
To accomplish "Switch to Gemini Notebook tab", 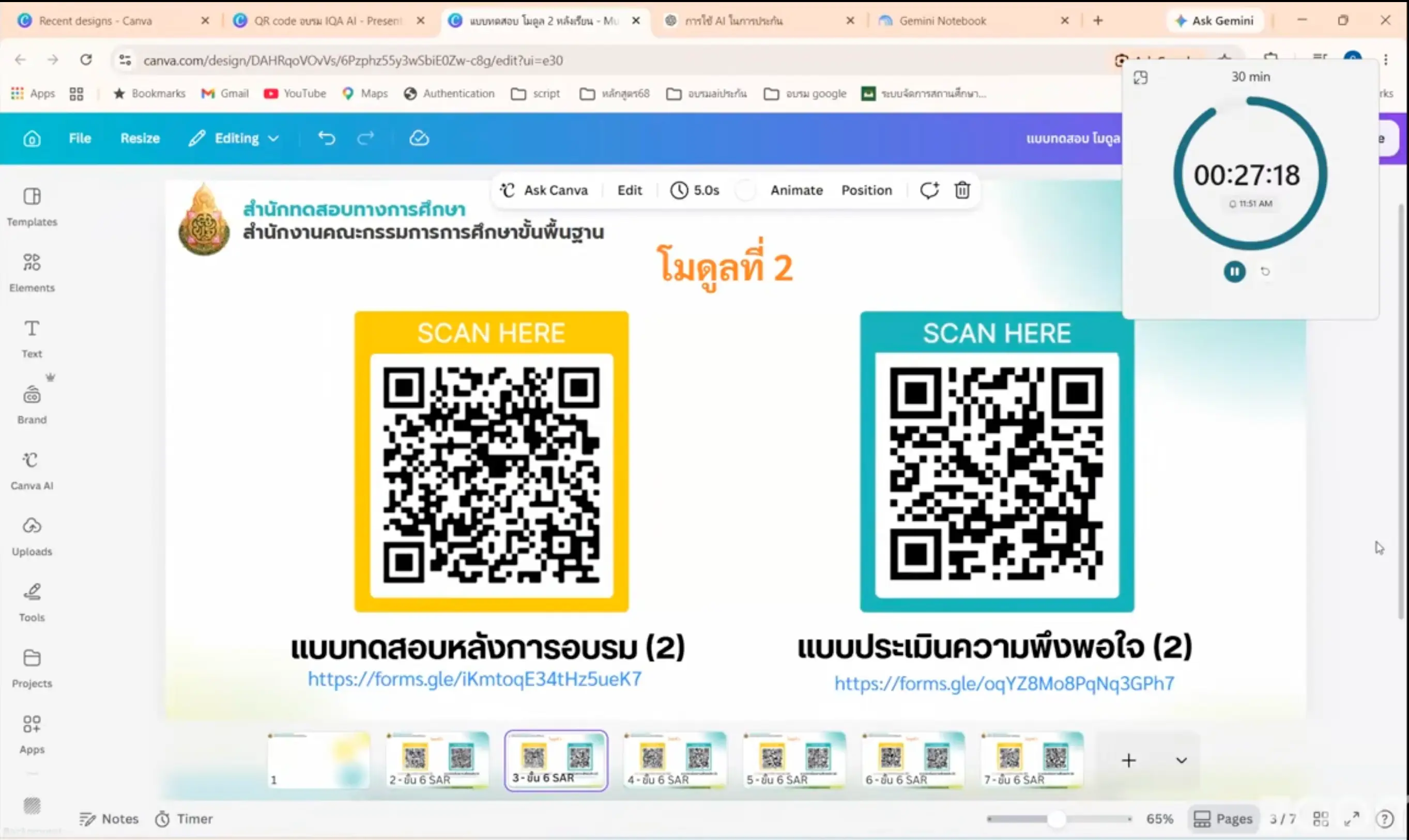I will pyautogui.click(x=972, y=20).
